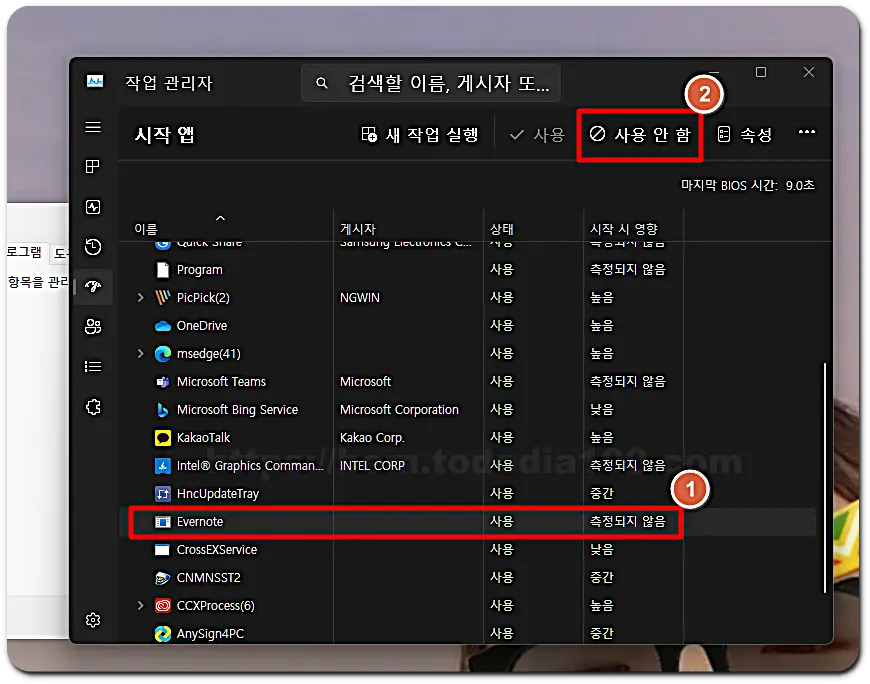Switch to the Performance monitoring view
Viewport: 870px width, 684px height.
tap(93, 207)
